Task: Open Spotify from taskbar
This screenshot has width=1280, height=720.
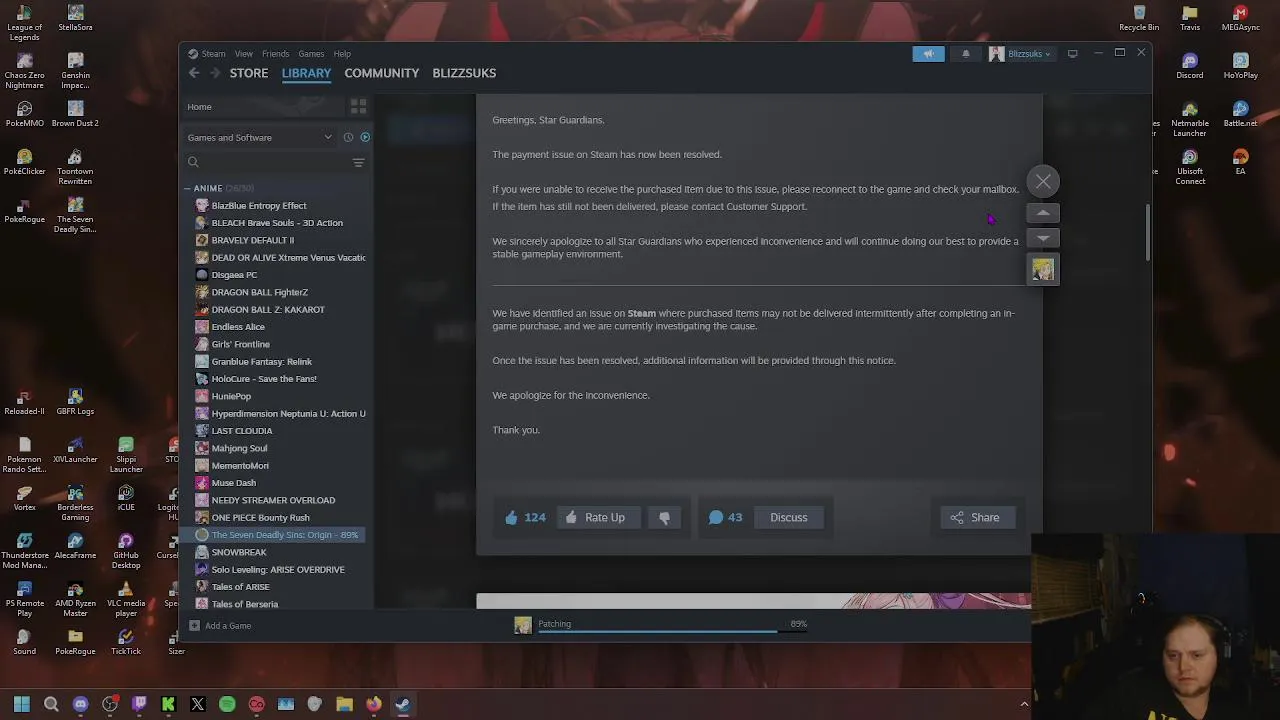Action: click(227, 704)
